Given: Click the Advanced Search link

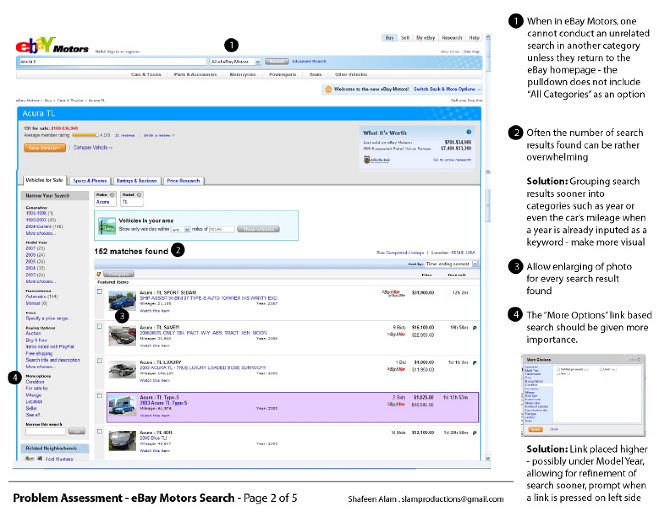Looking at the screenshot, I should (x=309, y=62).
